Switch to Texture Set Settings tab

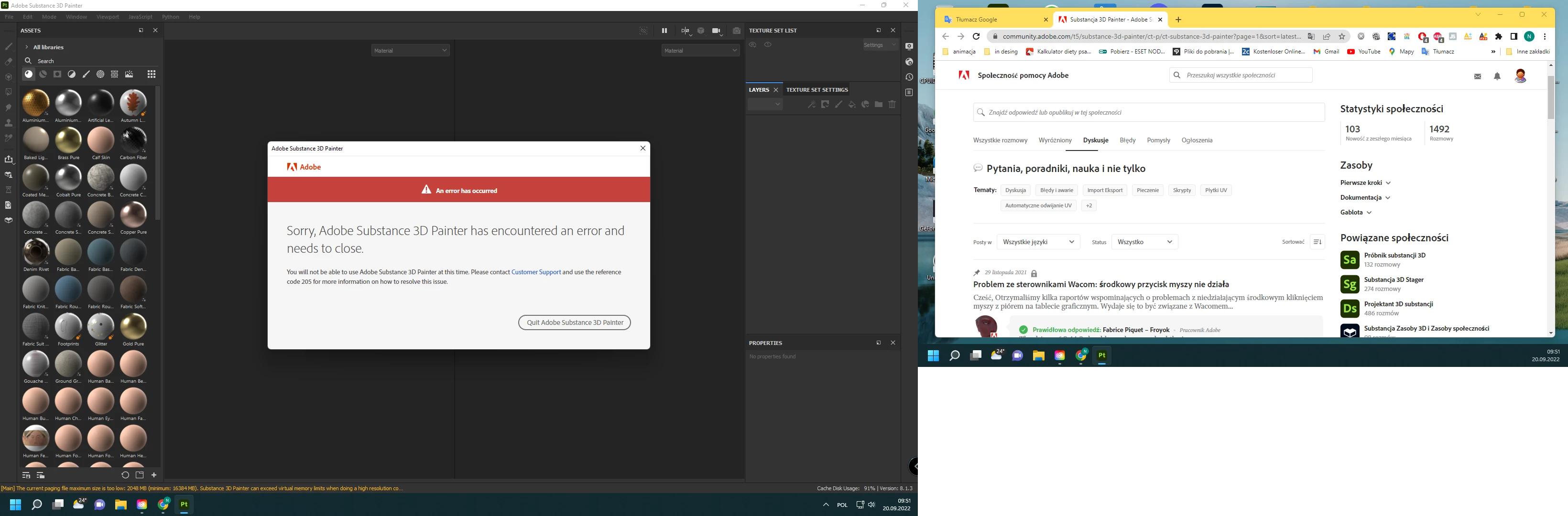coord(817,90)
